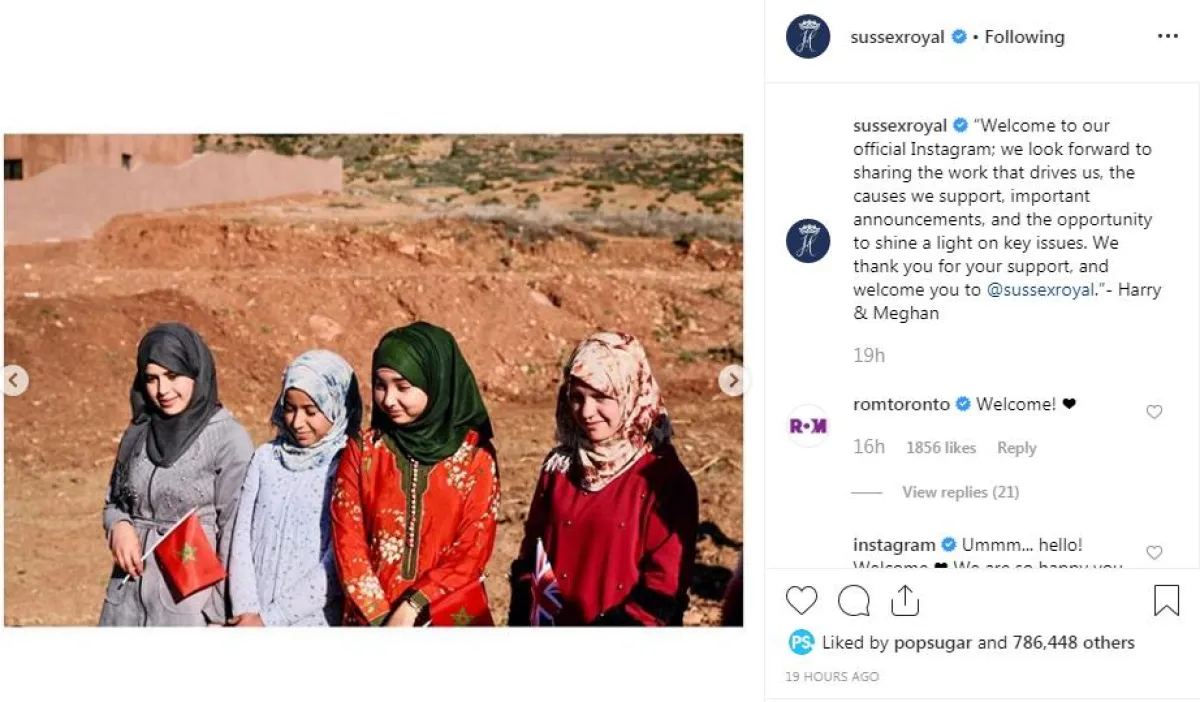The image size is (1200, 702).
Task: Like the post with the heart icon
Action: click(x=801, y=600)
